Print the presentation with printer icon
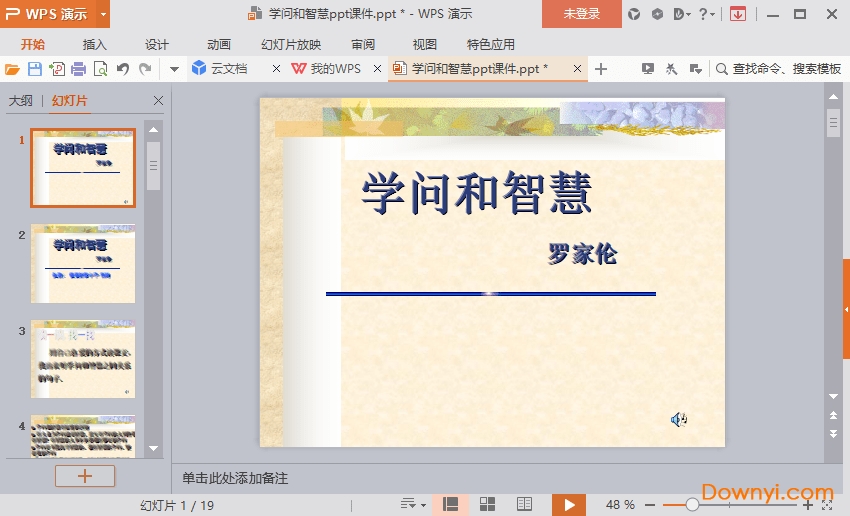The width and height of the screenshot is (850, 516). pyautogui.click(x=79, y=69)
